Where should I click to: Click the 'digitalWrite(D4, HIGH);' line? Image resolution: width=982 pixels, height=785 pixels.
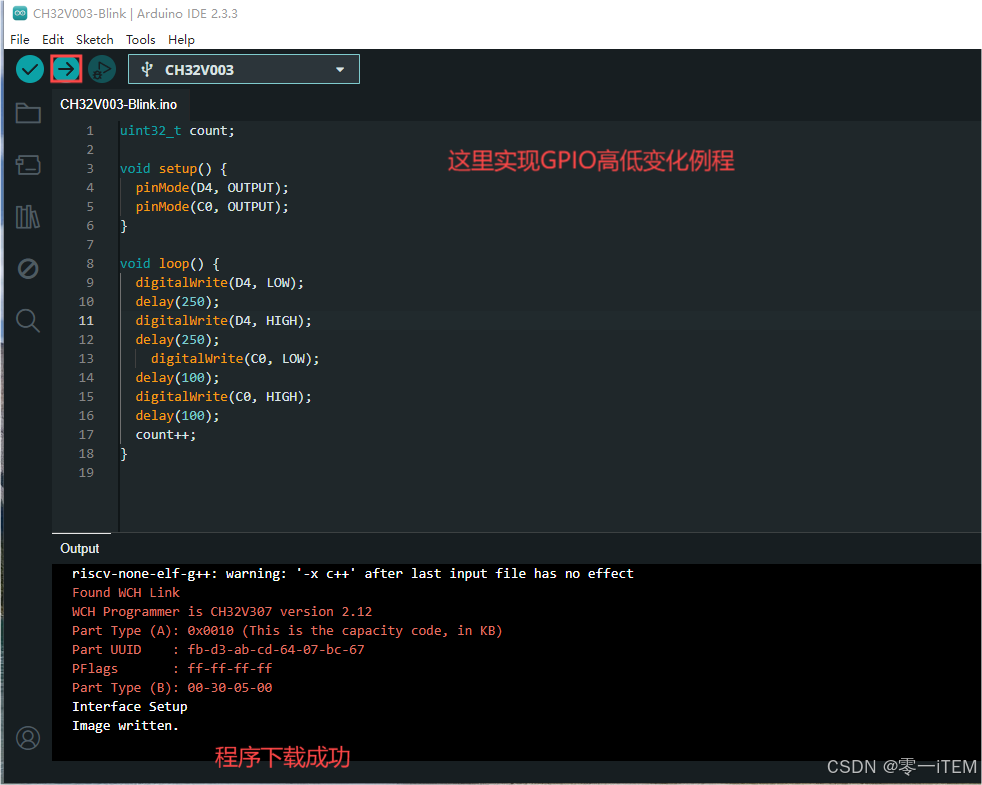pyautogui.click(x=224, y=321)
